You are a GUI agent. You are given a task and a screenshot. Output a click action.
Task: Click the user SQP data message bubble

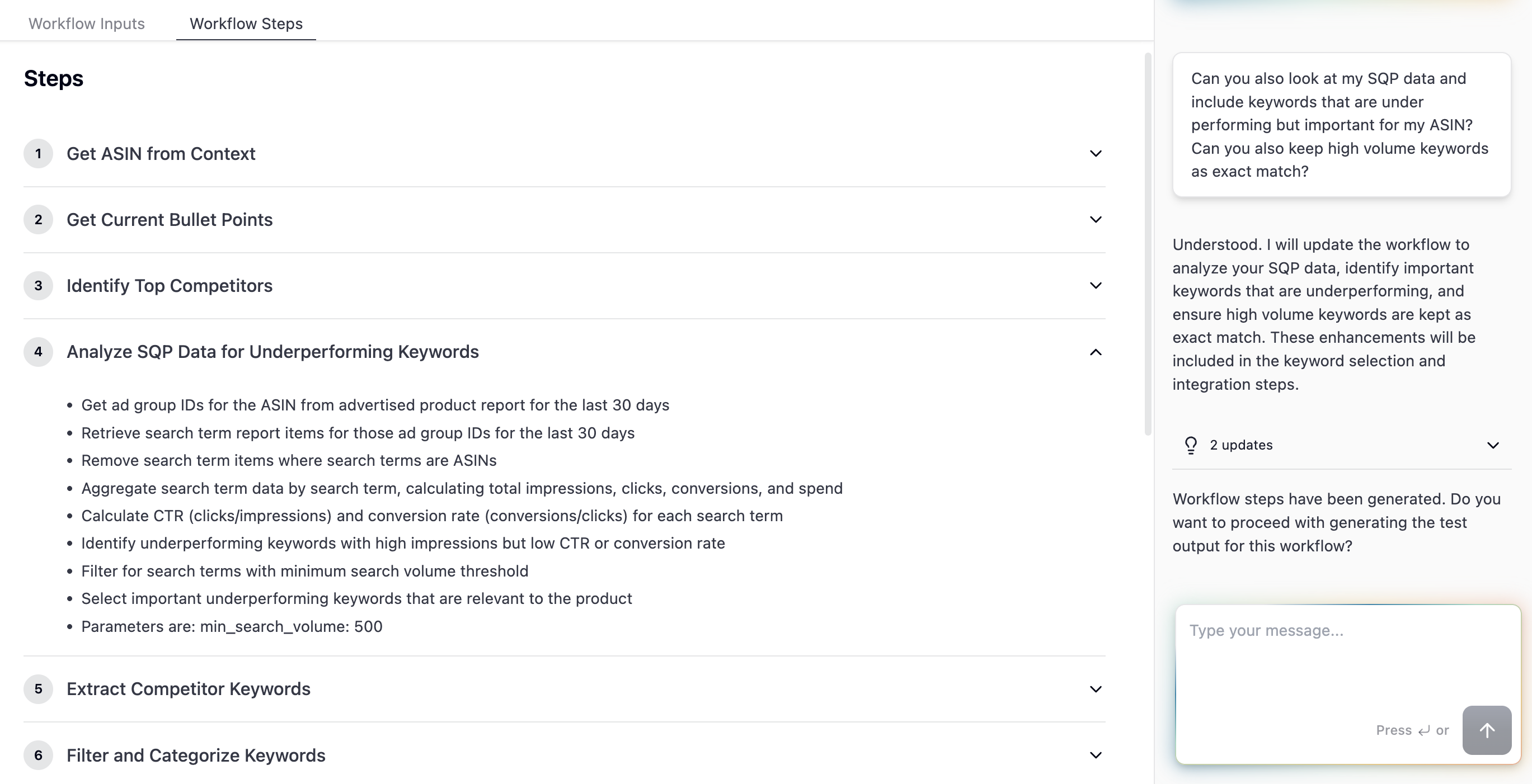tap(1341, 125)
